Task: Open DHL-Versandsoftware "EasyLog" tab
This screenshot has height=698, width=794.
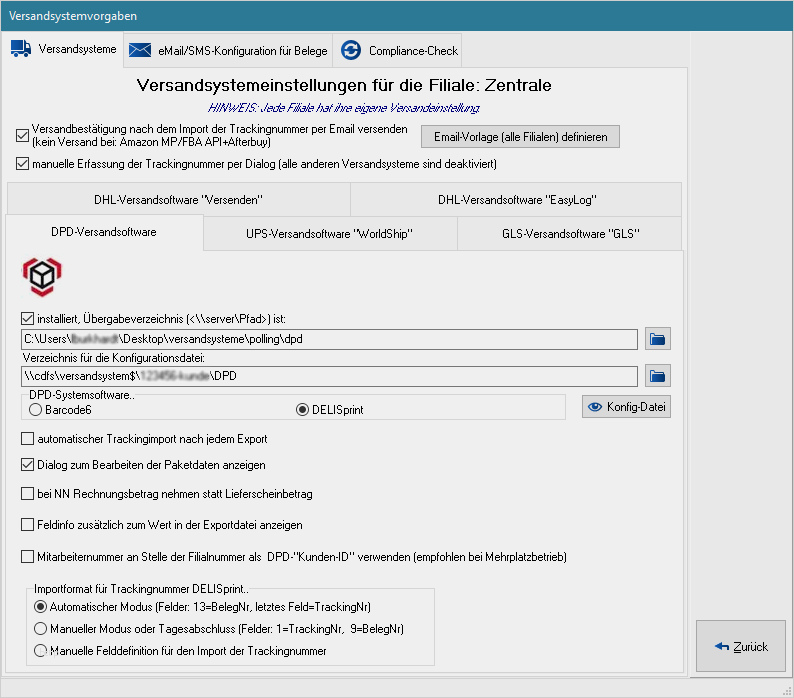Action: 517,200
